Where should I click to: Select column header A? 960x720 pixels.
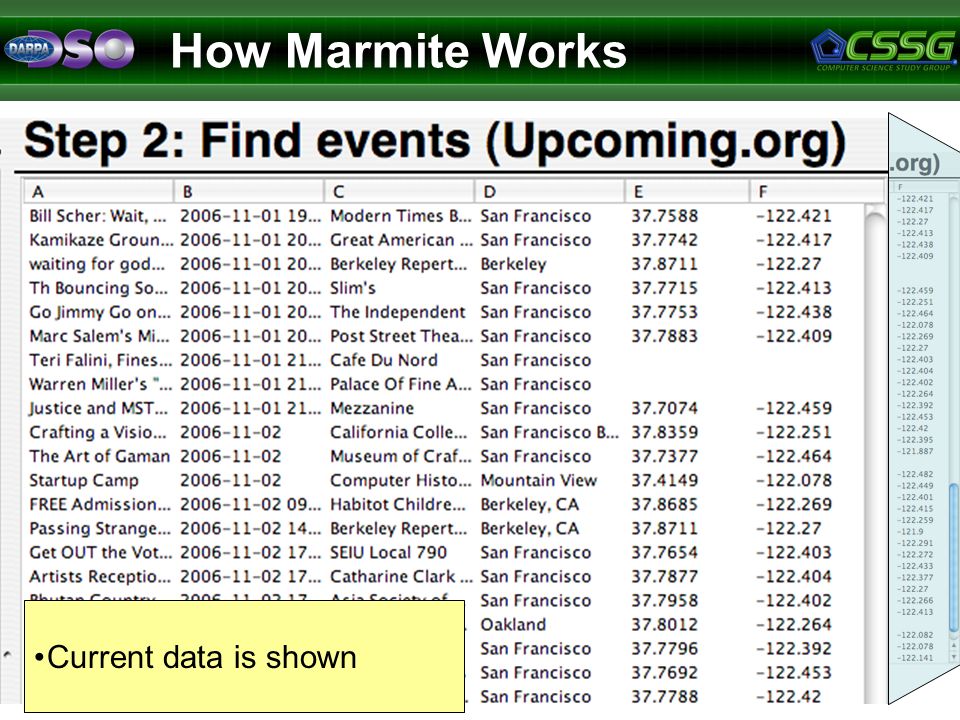point(99,192)
